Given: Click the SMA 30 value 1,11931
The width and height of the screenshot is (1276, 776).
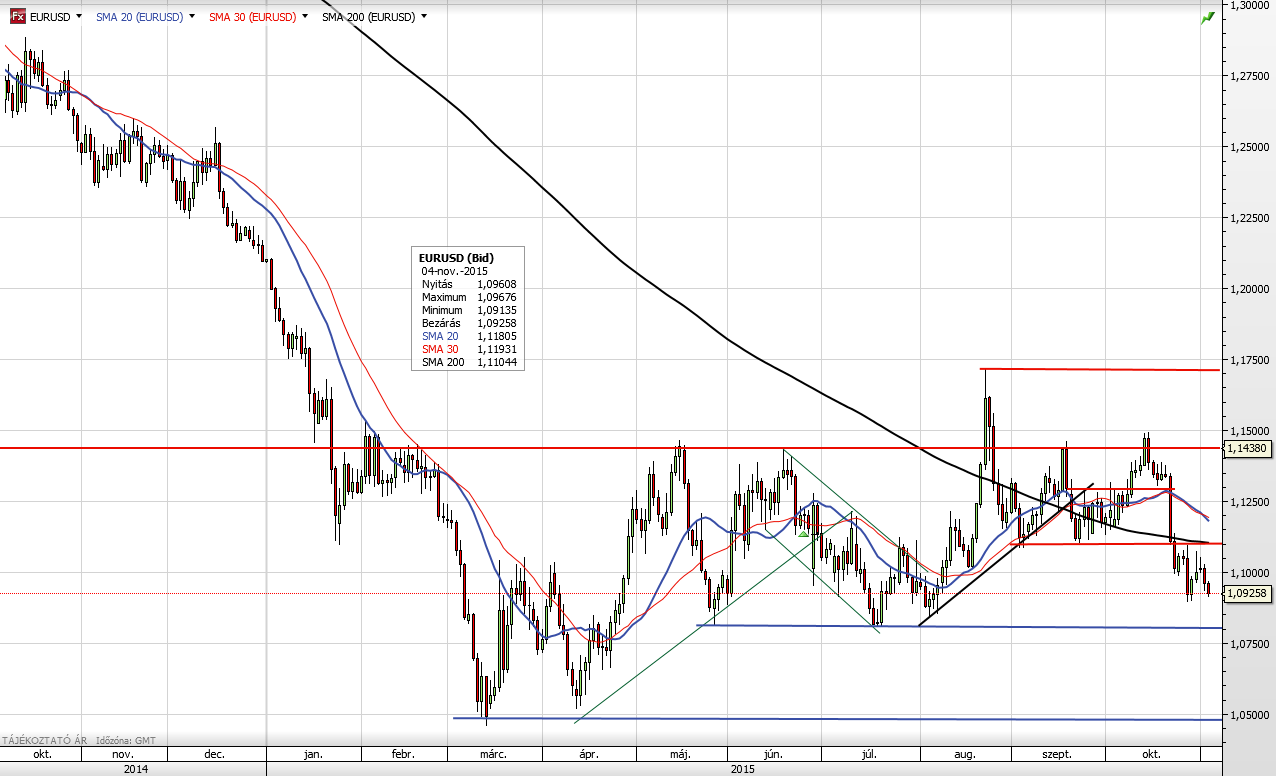Looking at the screenshot, I should pyautogui.click(x=496, y=349).
